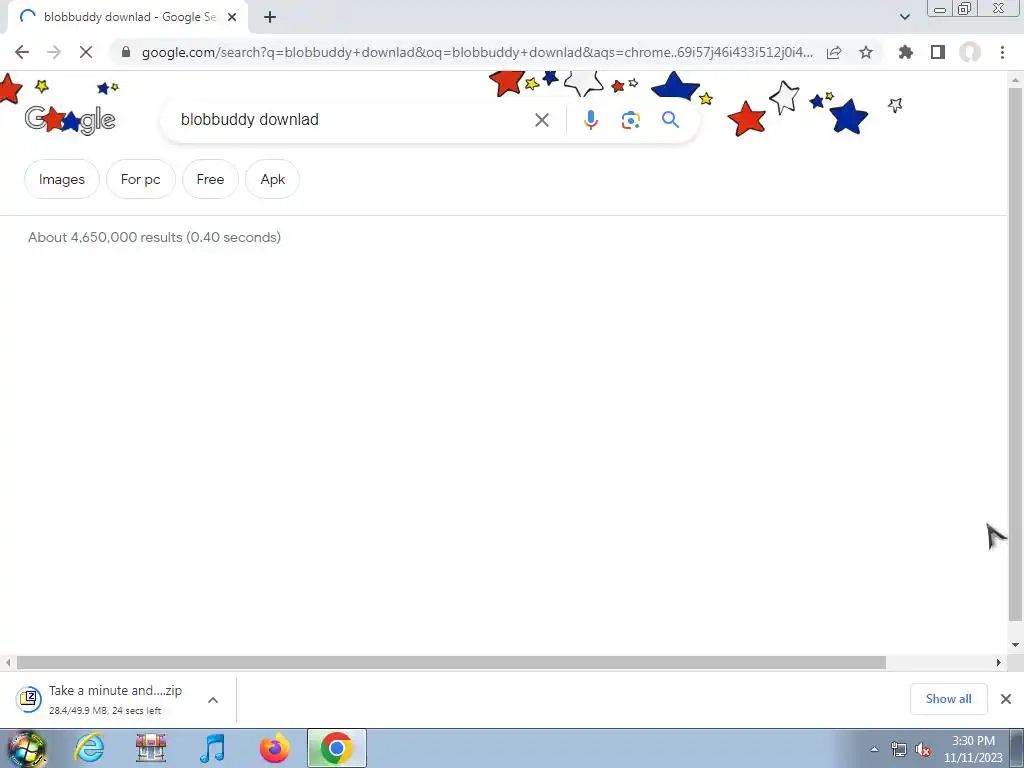
Task: Click into the Google search field
Action: (353, 120)
